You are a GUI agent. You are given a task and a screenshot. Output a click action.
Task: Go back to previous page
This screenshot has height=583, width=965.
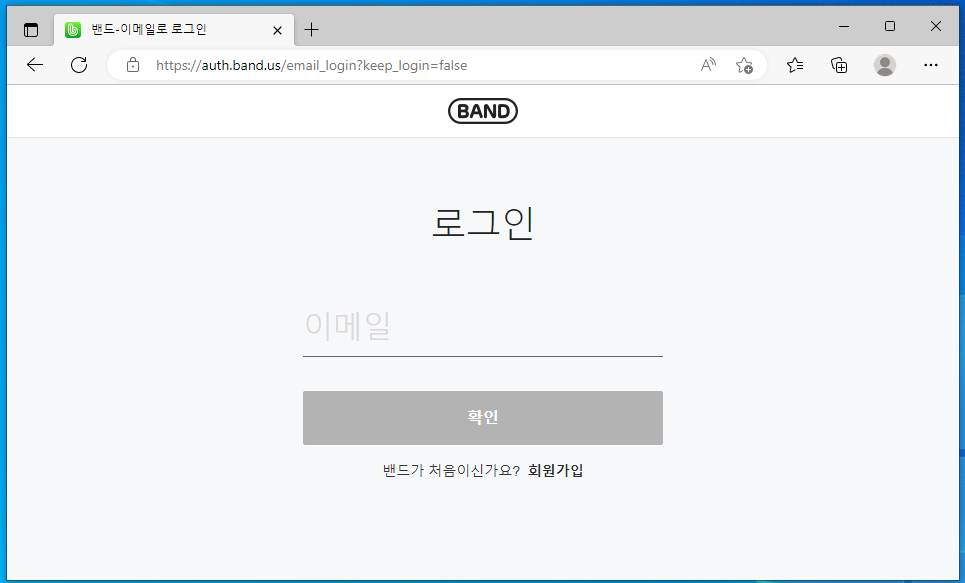click(35, 65)
